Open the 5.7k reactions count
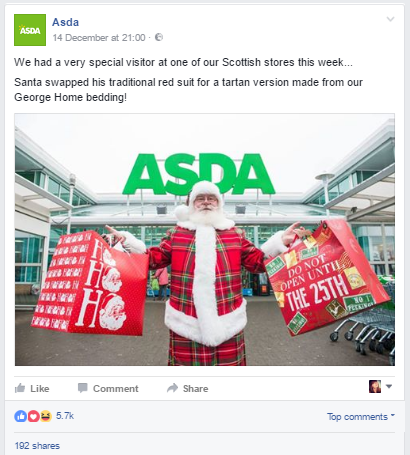Screen dimensions: 410x455 (65, 416)
